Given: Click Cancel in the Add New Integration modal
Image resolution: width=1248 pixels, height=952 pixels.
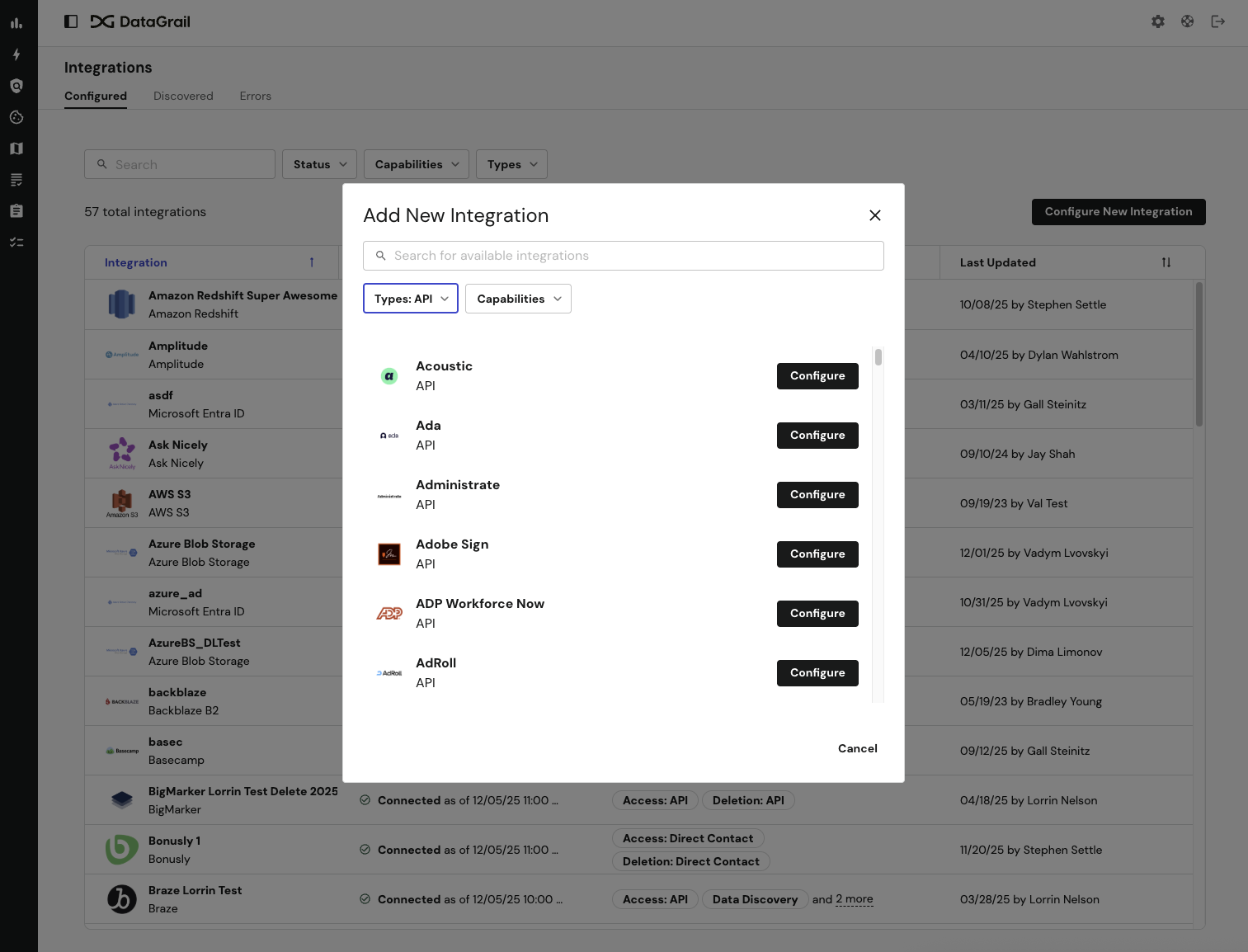Looking at the screenshot, I should (857, 748).
